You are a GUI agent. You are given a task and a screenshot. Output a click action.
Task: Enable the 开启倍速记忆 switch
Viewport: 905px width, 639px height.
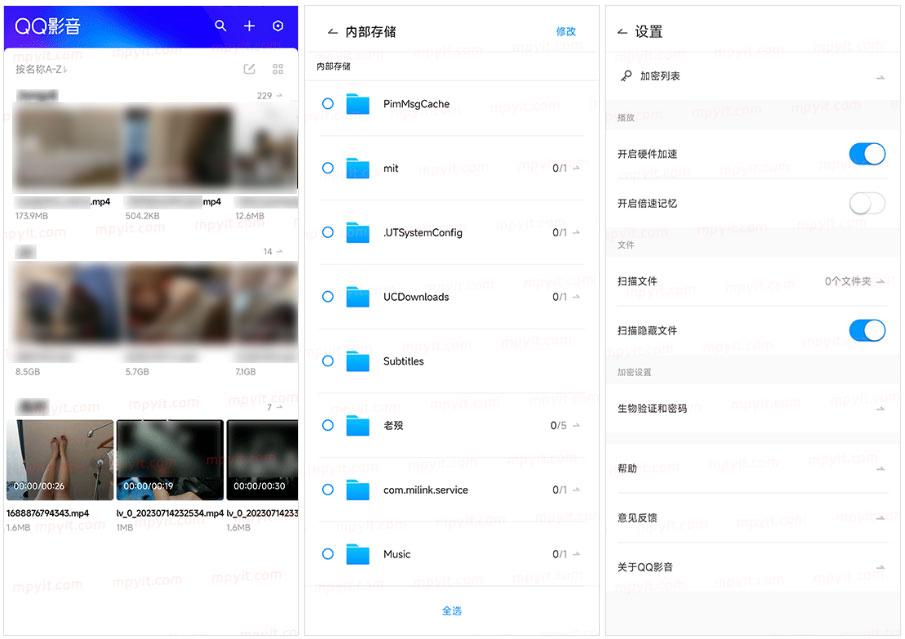tap(866, 201)
